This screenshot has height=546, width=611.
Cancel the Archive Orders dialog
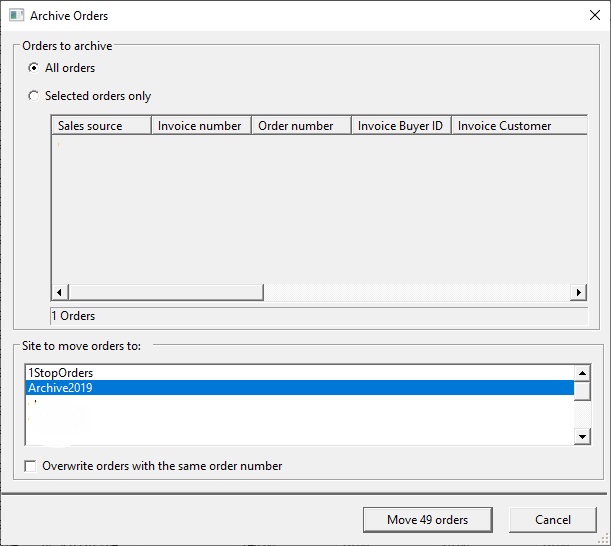click(553, 519)
